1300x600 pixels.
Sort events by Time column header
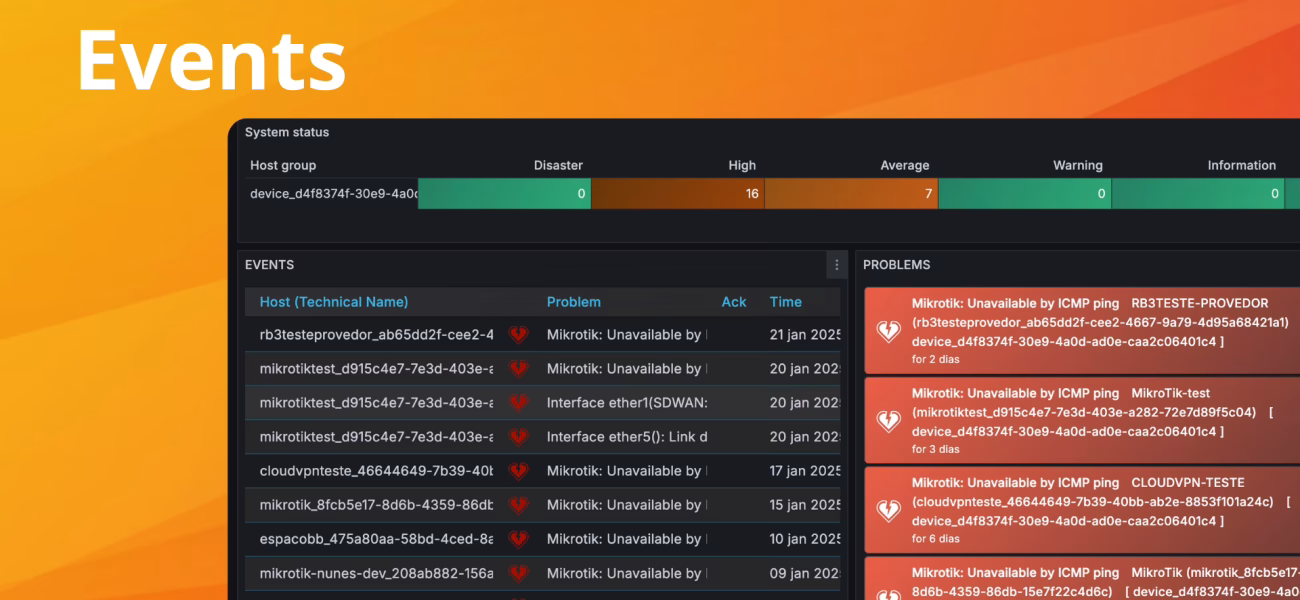pos(785,302)
